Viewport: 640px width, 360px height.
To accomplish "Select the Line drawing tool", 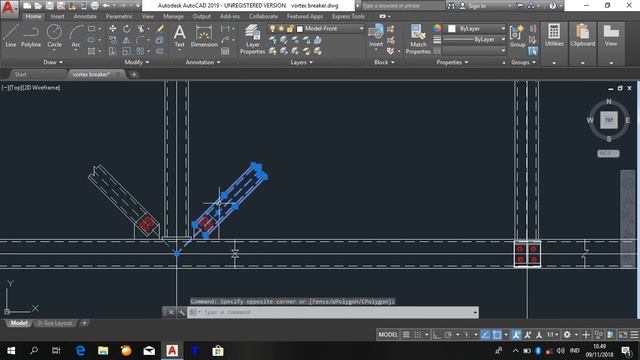I will 11,36.
